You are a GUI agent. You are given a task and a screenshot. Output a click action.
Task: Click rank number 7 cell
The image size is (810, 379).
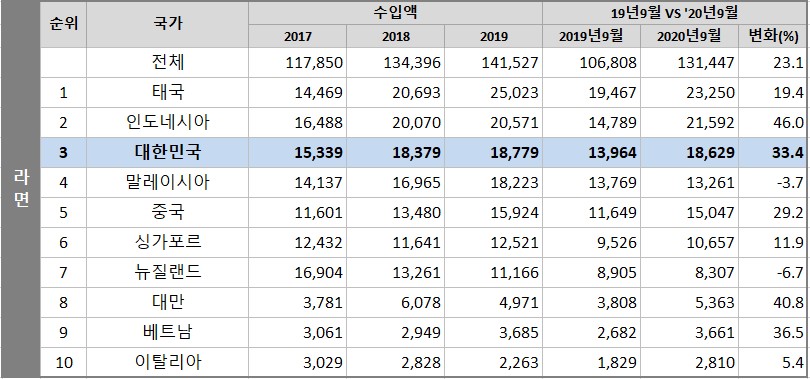tap(64, 273)
